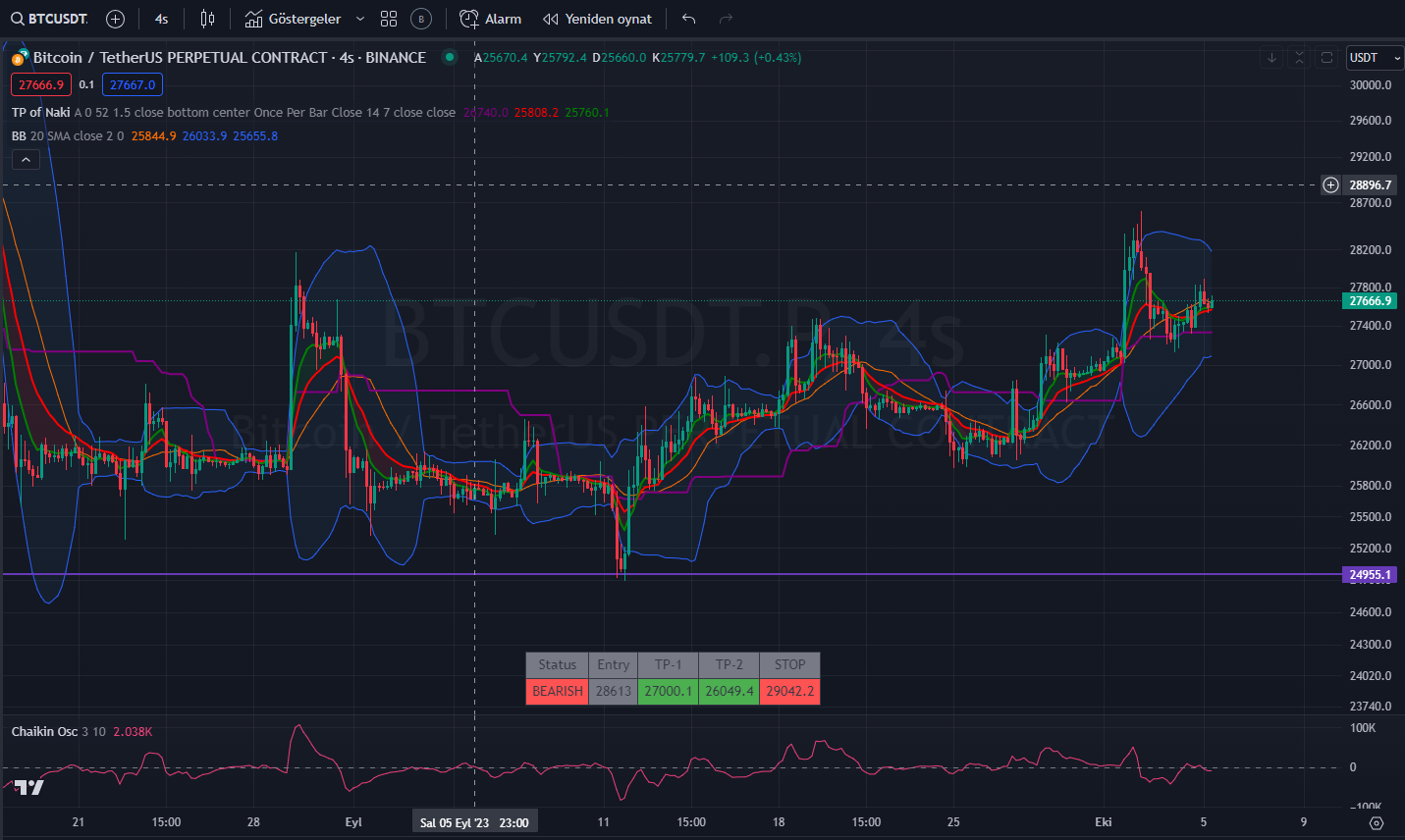Click the 28896.7 price level marker
The height and width of the screenshot is (840, 1405).
tap(1371, 184)
